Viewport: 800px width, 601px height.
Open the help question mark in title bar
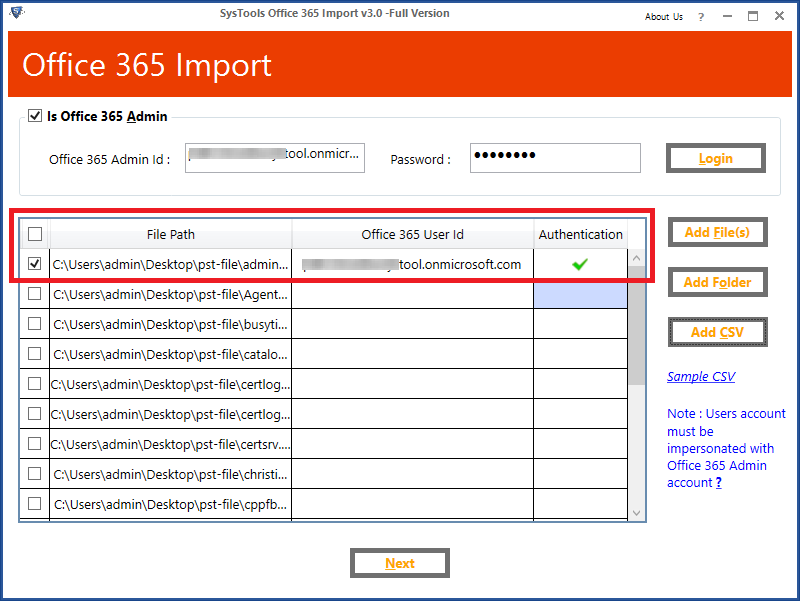tap(701, 17)
